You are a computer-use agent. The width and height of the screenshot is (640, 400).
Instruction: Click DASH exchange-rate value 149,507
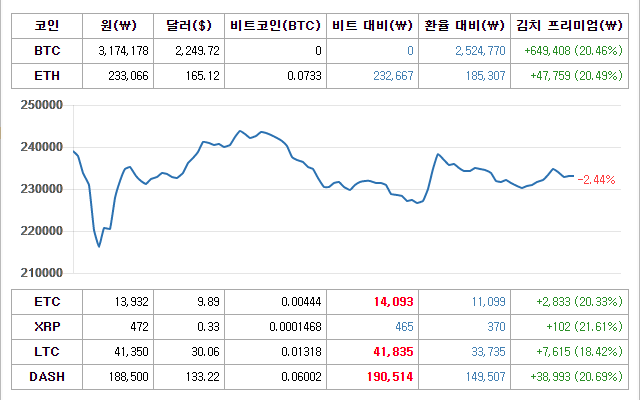tap(485, 377)
